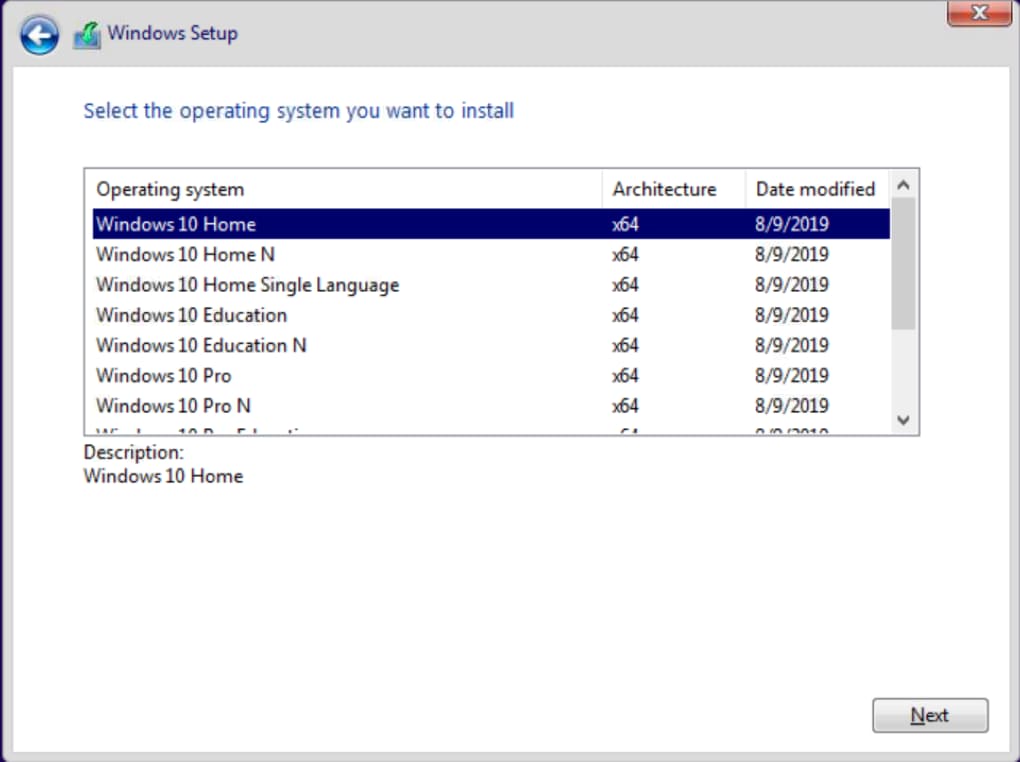
Task: Click the Date modified column header
Action: (x=815, y=189)
